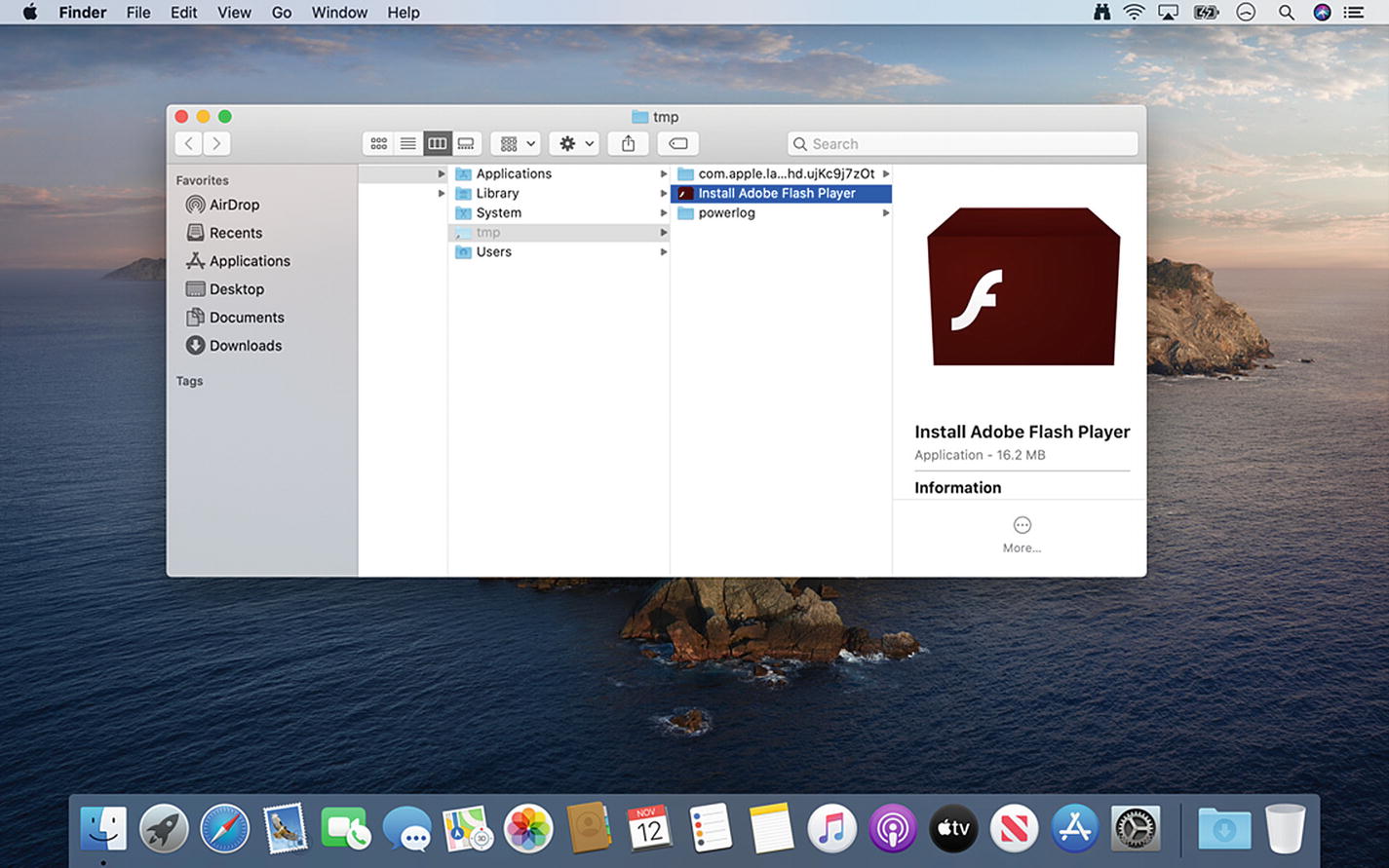The width and height of the screenshot is (1389, 868).
Task: Select the Applications folder in the column
Action: click(x=559, y=173)
